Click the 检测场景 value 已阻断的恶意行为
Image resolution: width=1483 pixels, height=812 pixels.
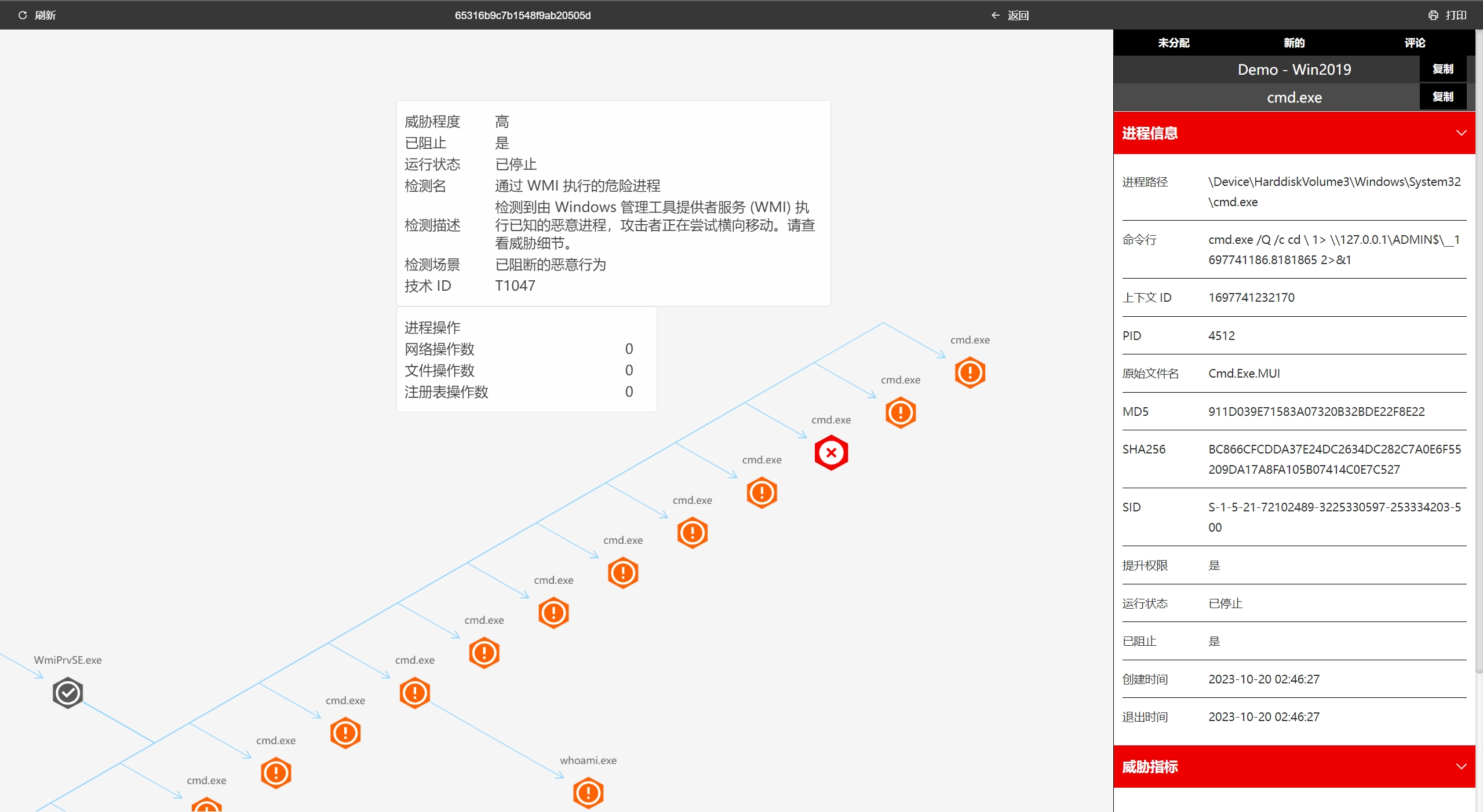tap(550, 265)
